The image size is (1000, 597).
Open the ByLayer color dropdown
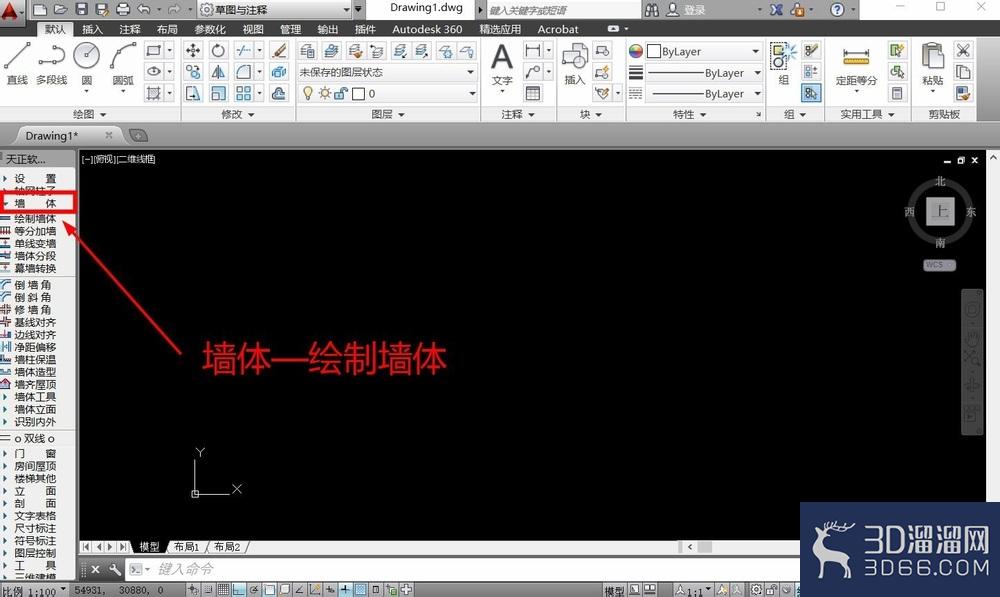(704, 51)
